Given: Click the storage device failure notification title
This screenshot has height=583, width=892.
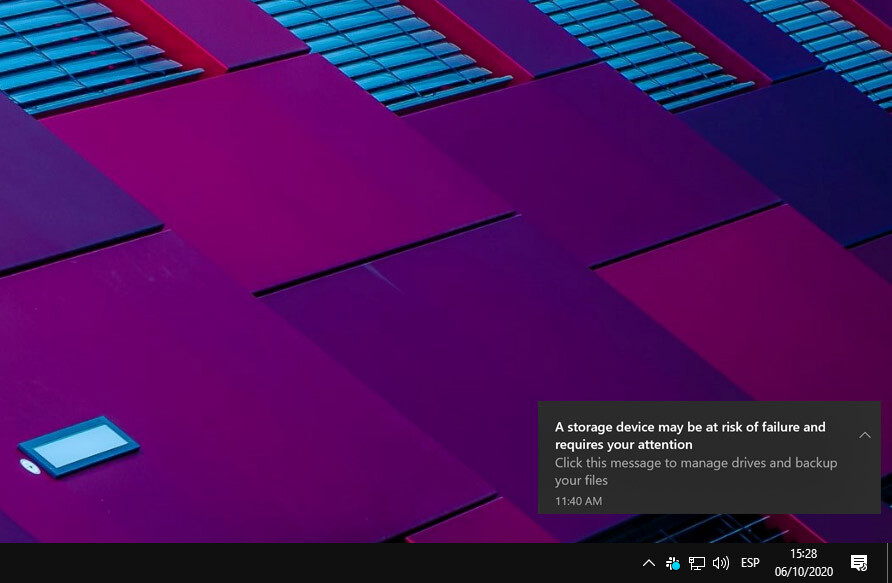Looking at the screenshot, I should [690, 427].
